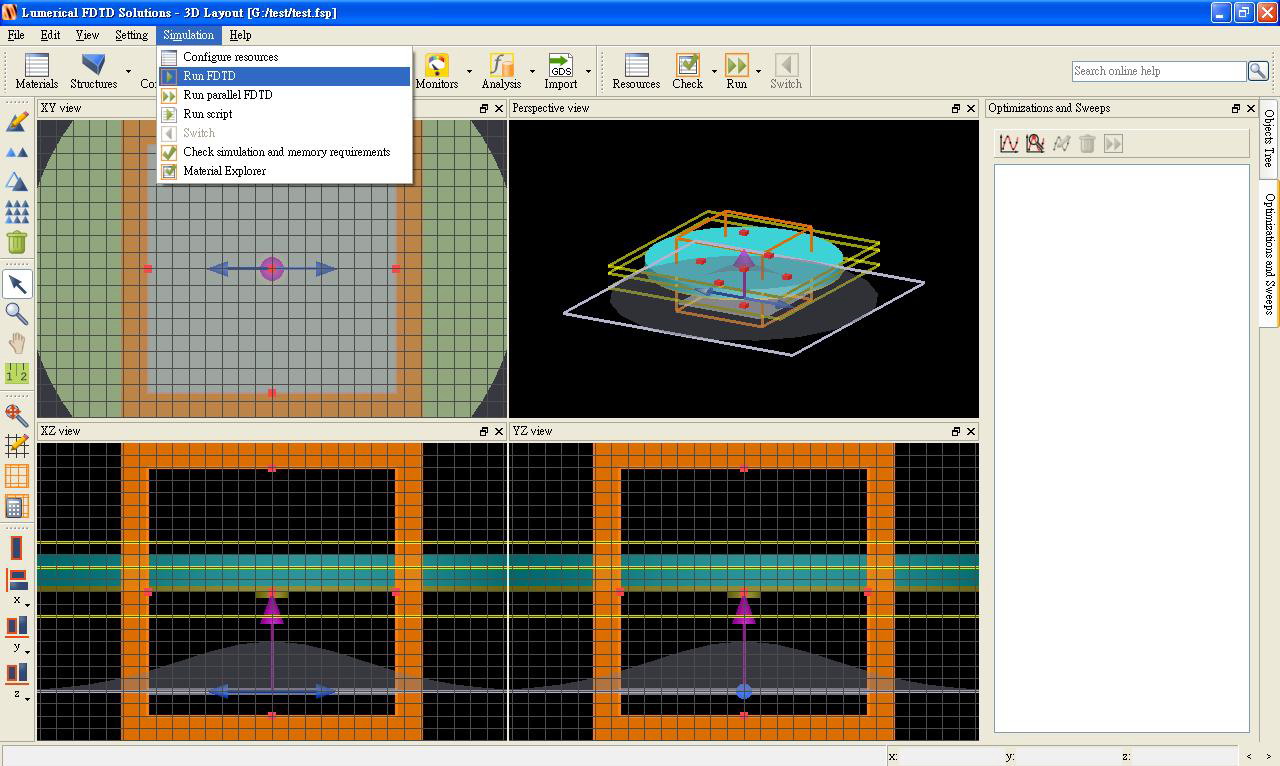Click the Zoom extent icon in left toolbar

pyautogui.click(x=17, y=415)
